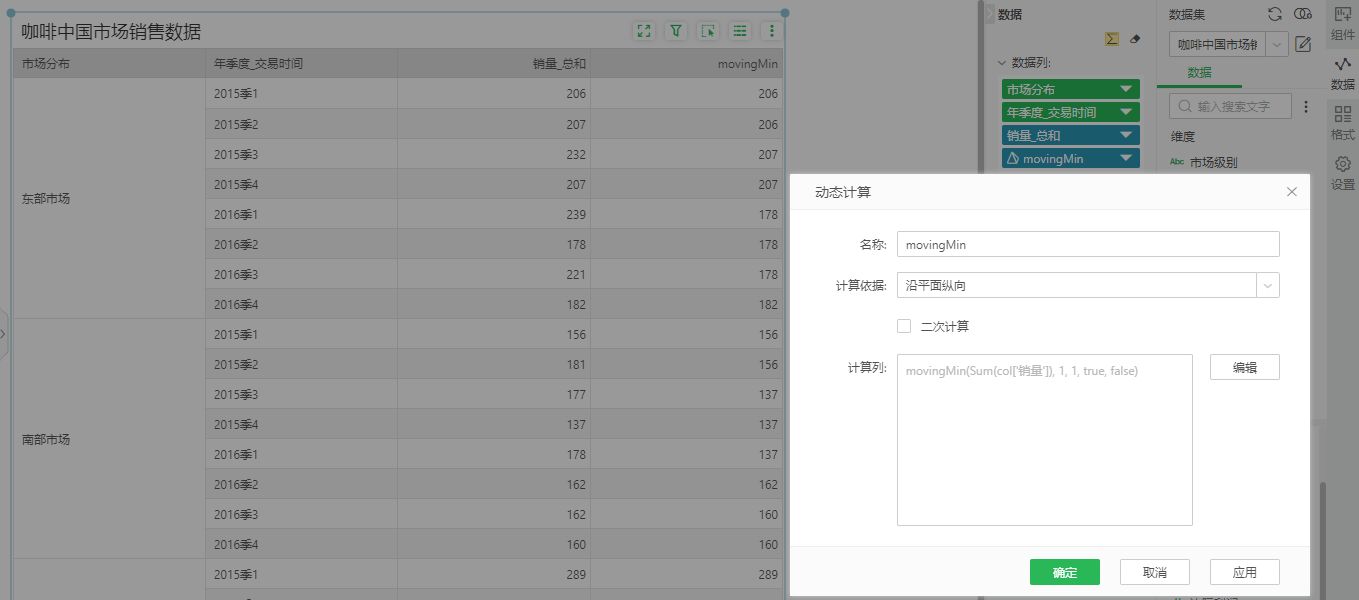Image resolution: width=1359 pixels, height=600 pixels.
Task: Expand the movingMin column dropdown arrow
Action: click(x=1127, y=158)
